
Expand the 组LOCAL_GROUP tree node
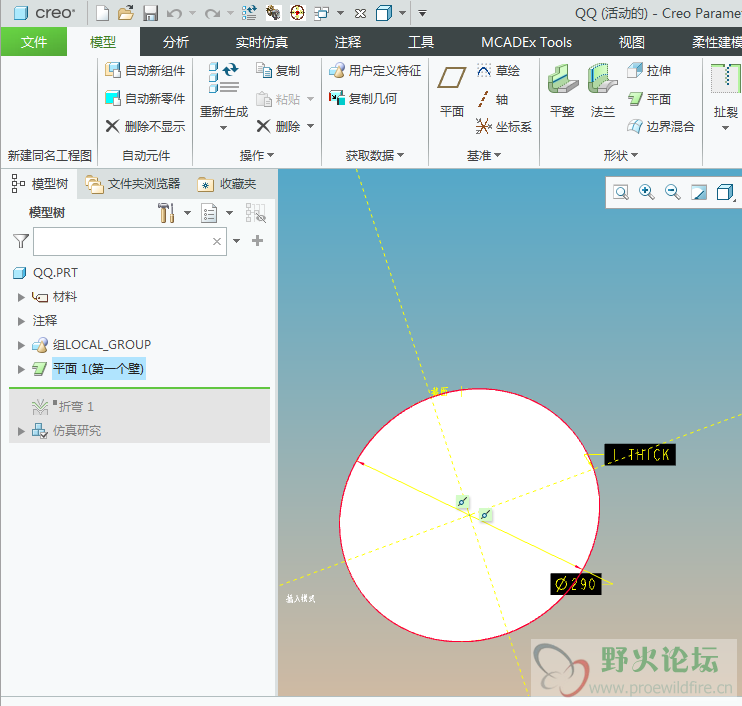pos(21,345)
